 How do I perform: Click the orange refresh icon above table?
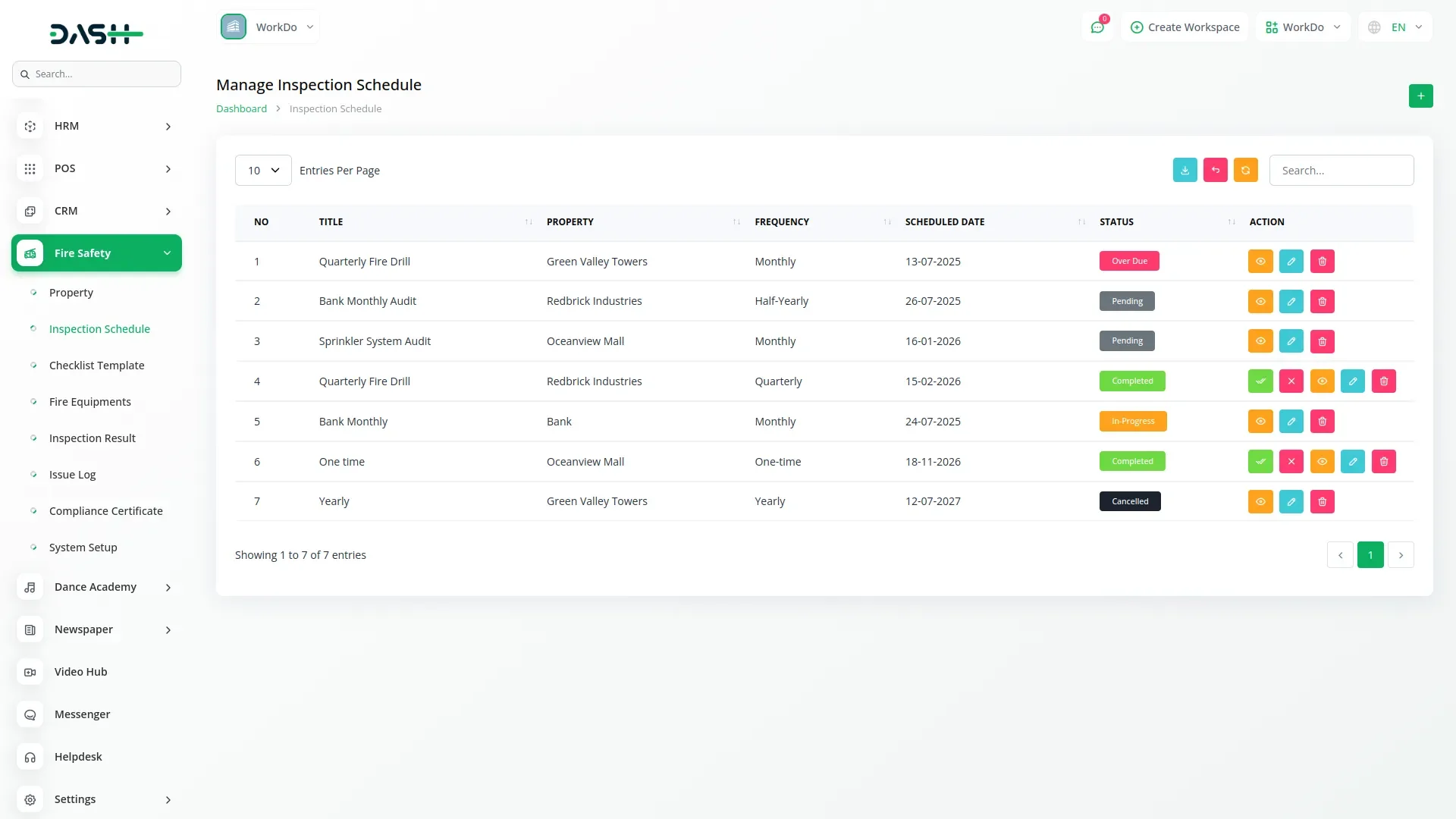pyautogui.click(x=1245, y=170)
